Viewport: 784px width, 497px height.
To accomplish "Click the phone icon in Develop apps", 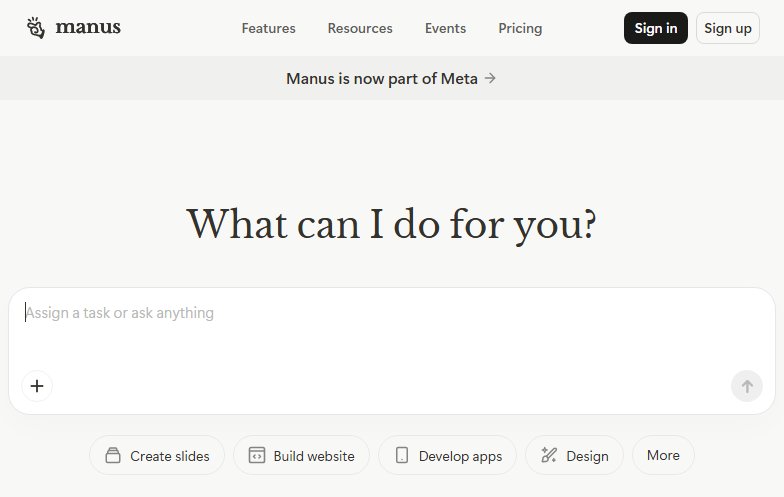I will (x=402, y=456).
